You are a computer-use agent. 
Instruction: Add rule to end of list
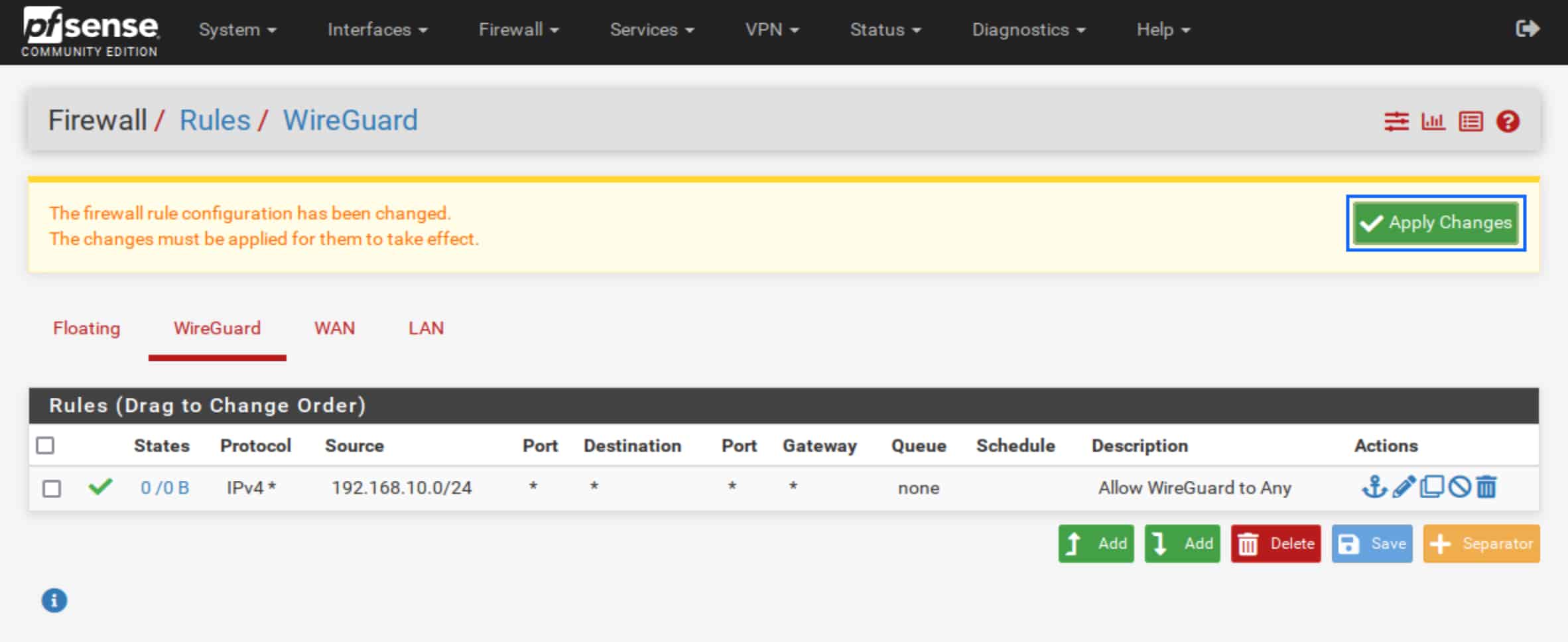[1183, 544]
